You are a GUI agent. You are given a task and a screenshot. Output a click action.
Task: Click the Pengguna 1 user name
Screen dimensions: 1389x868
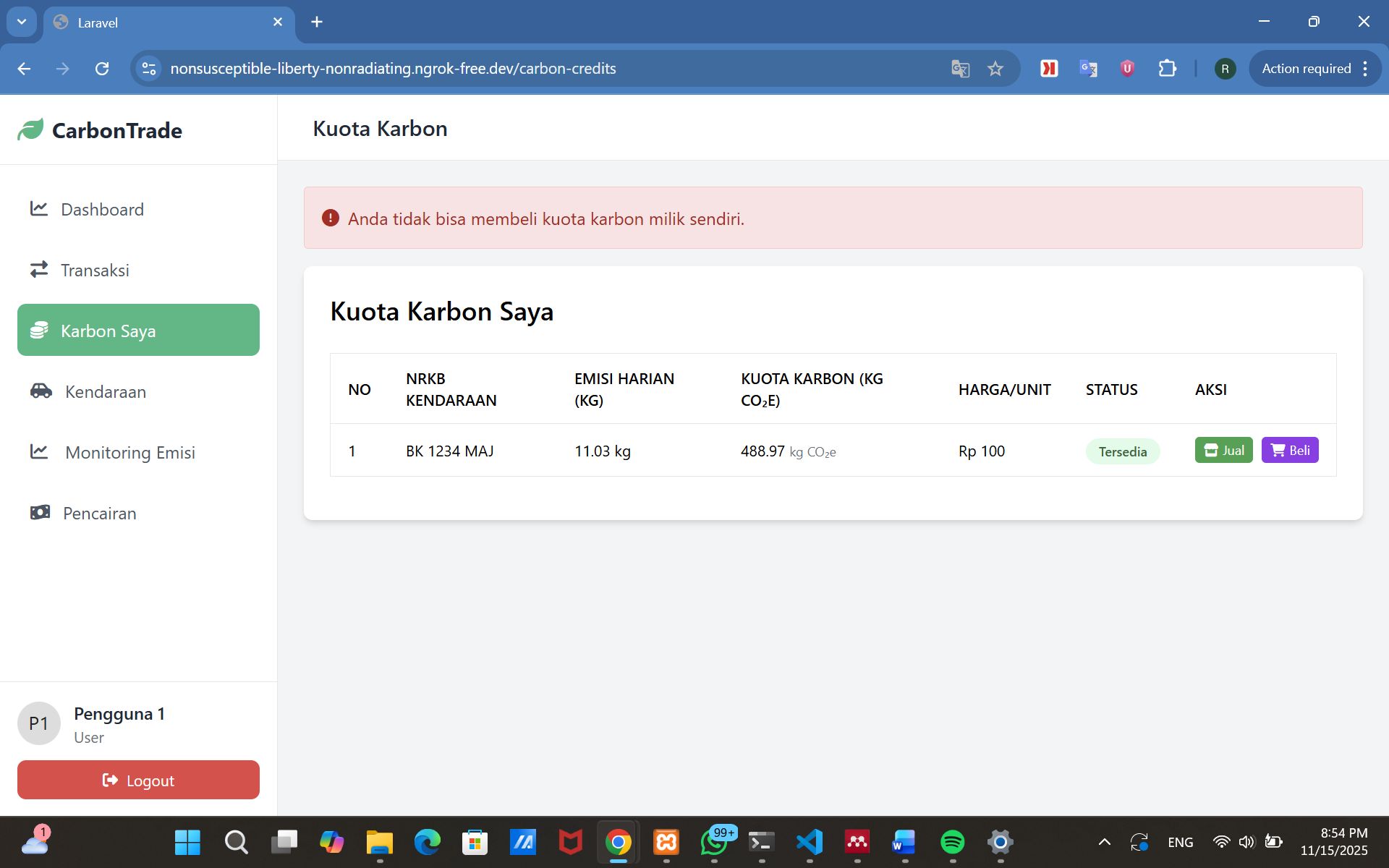tap(119, 714)
